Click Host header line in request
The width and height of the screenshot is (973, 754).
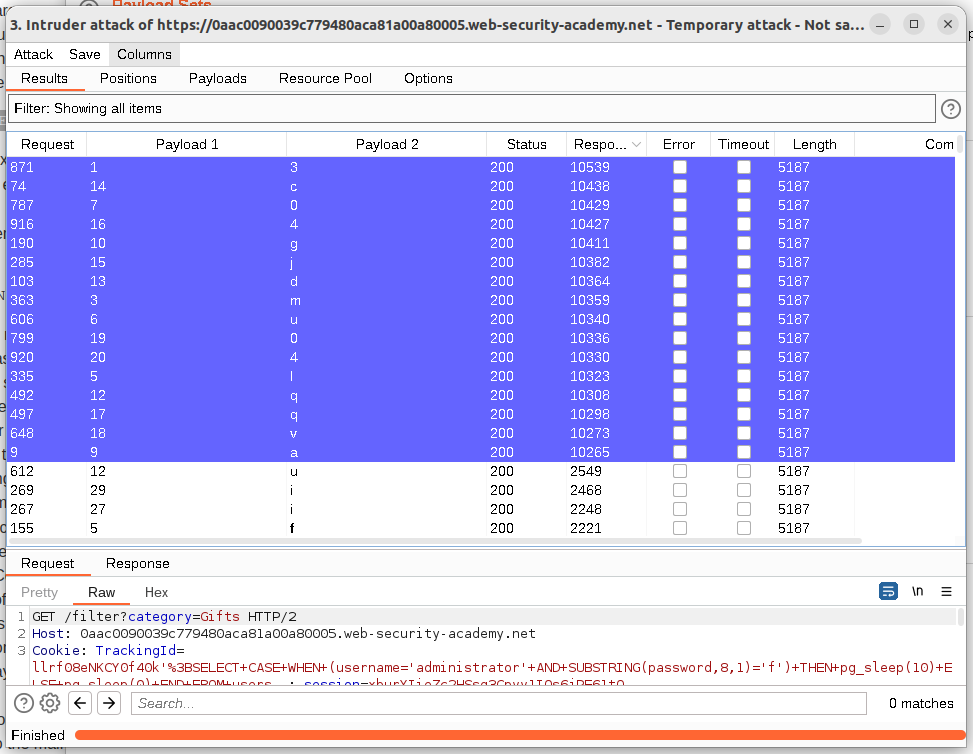(284, 634)
